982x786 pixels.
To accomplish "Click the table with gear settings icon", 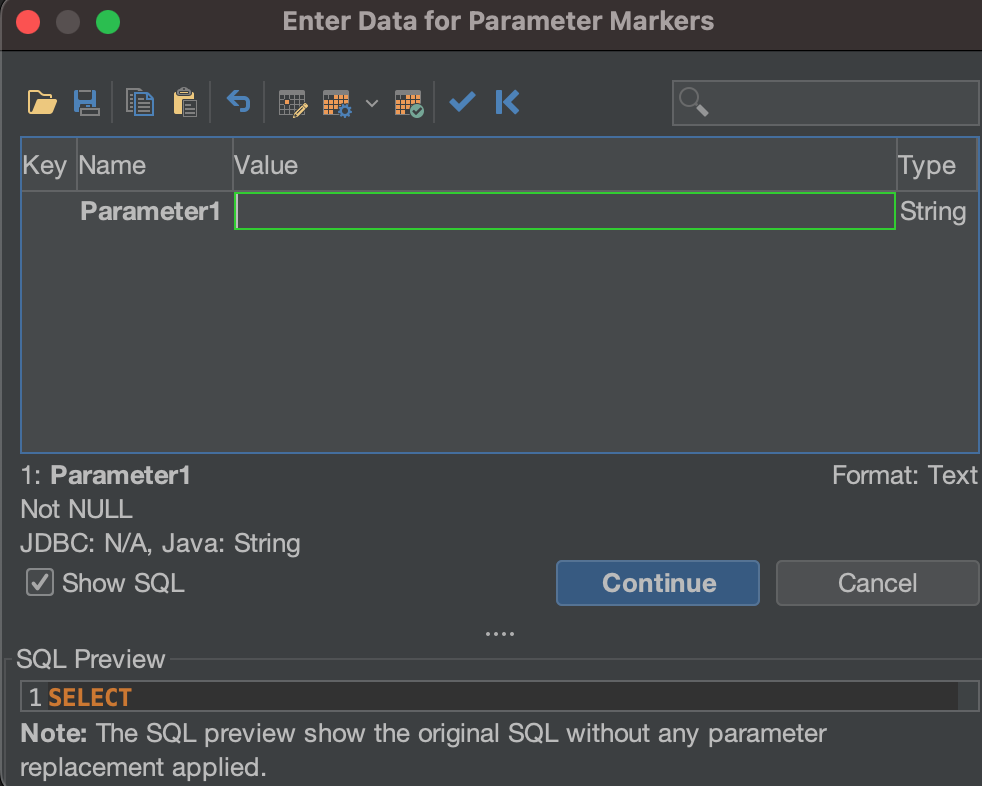I will [337, 103].
